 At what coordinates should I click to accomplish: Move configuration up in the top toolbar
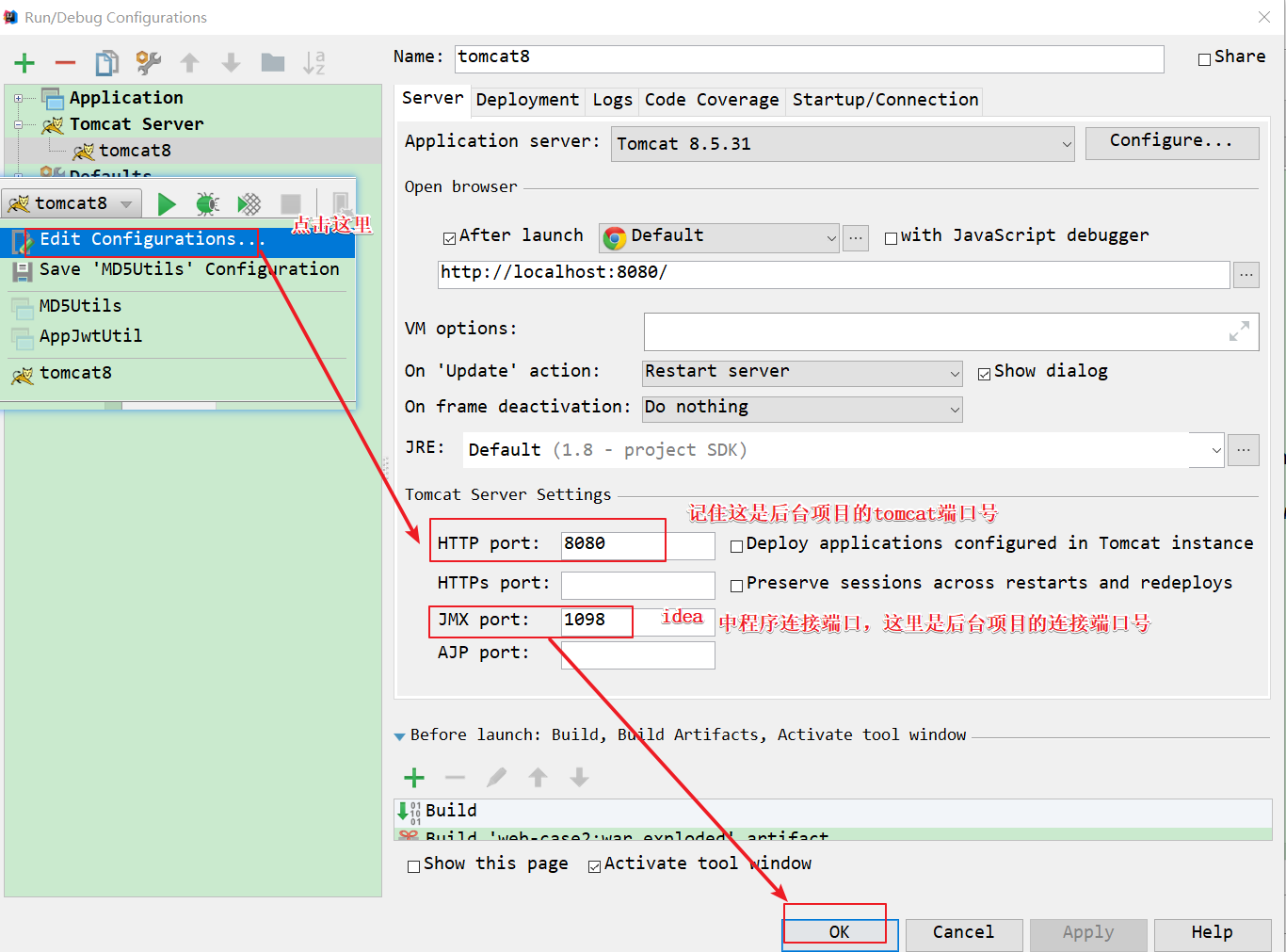click(189, 63)
